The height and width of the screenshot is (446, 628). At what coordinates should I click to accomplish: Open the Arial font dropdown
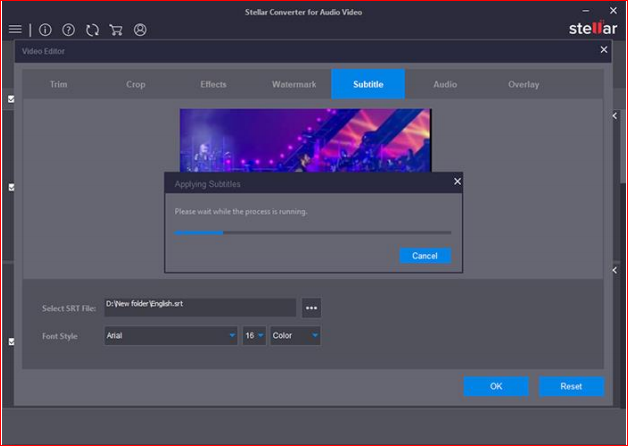[x=171, y=336]
